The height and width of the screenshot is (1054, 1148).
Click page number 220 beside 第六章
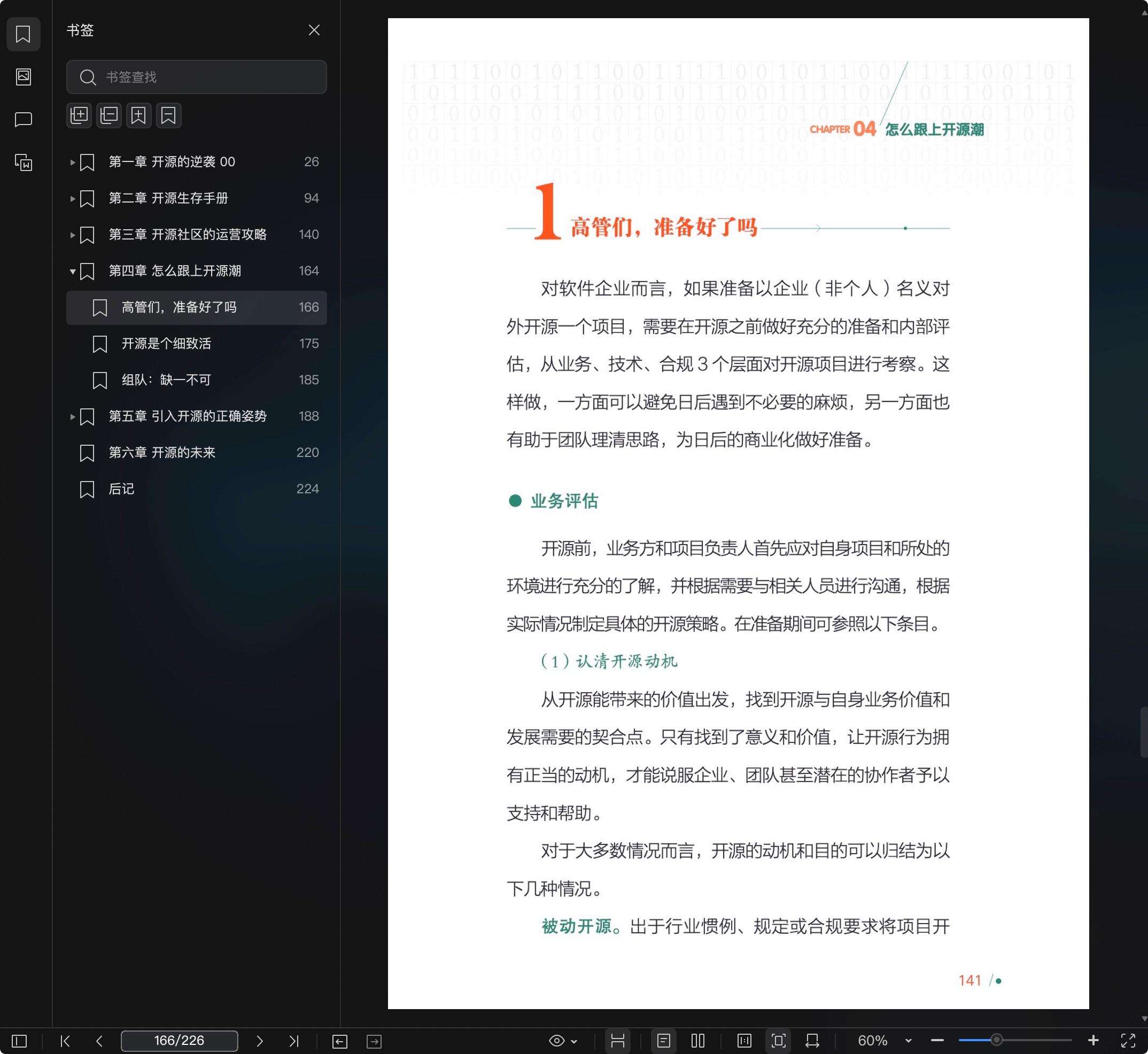pyautogui.click(x=307, y=453)
